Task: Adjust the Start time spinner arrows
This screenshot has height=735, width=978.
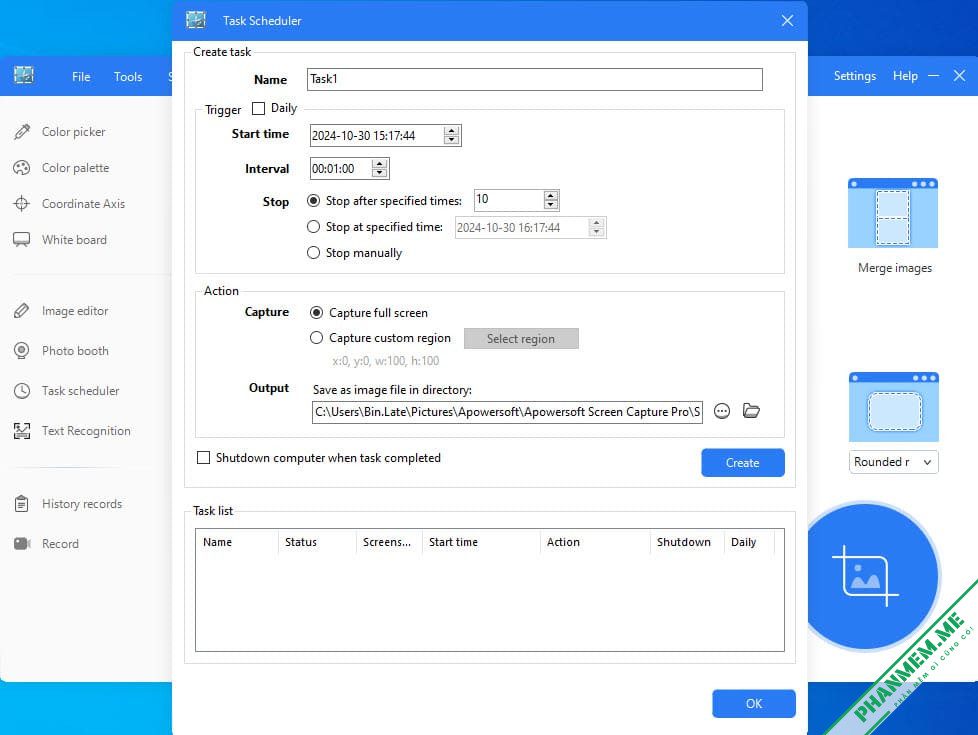Action: pyautogui.click(x=452, y=135)
